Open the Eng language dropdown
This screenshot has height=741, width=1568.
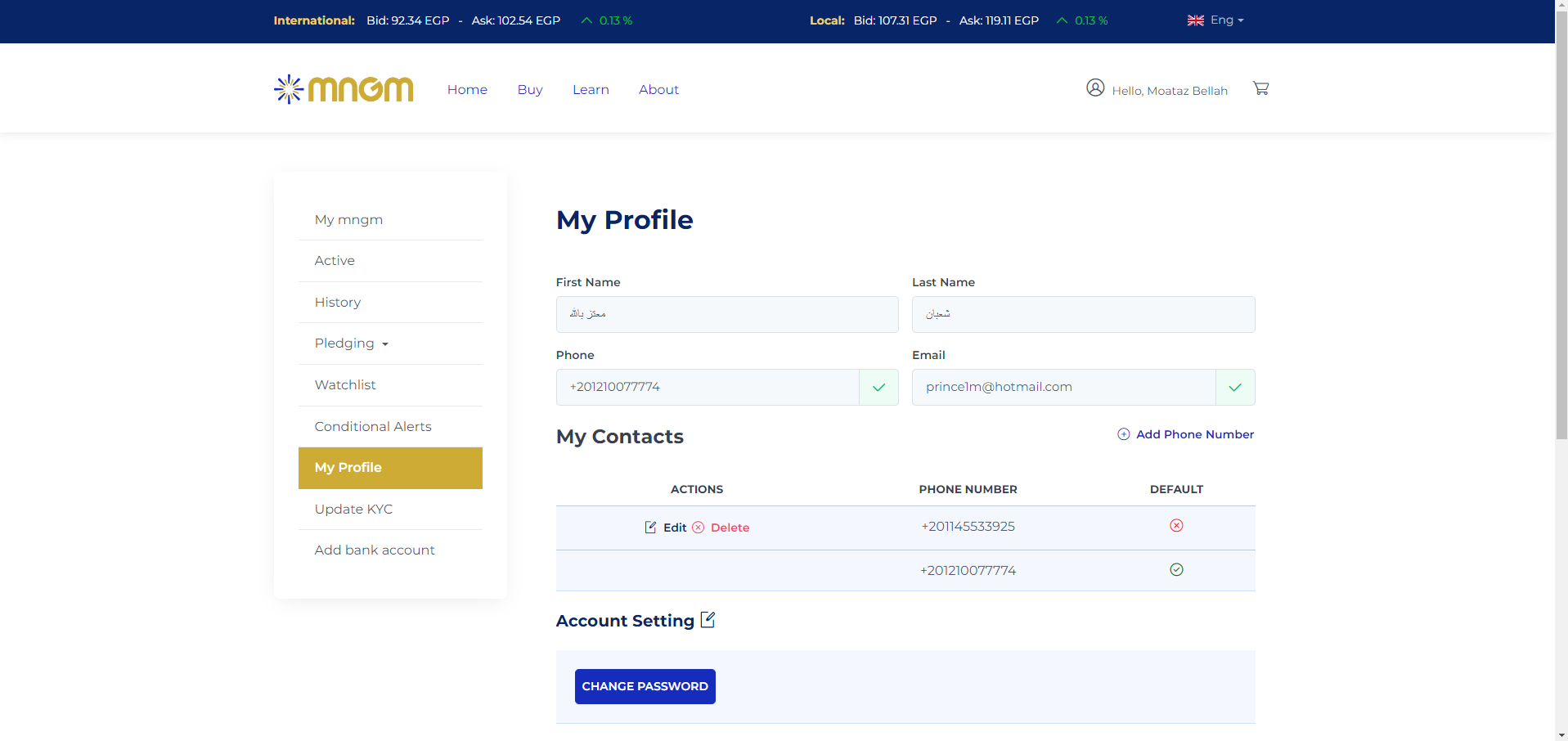tap(1216, 20)
